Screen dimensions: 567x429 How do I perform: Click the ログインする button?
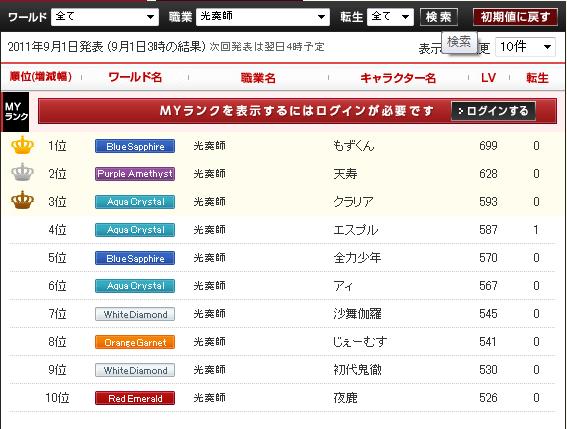click(x=493, y=111)
